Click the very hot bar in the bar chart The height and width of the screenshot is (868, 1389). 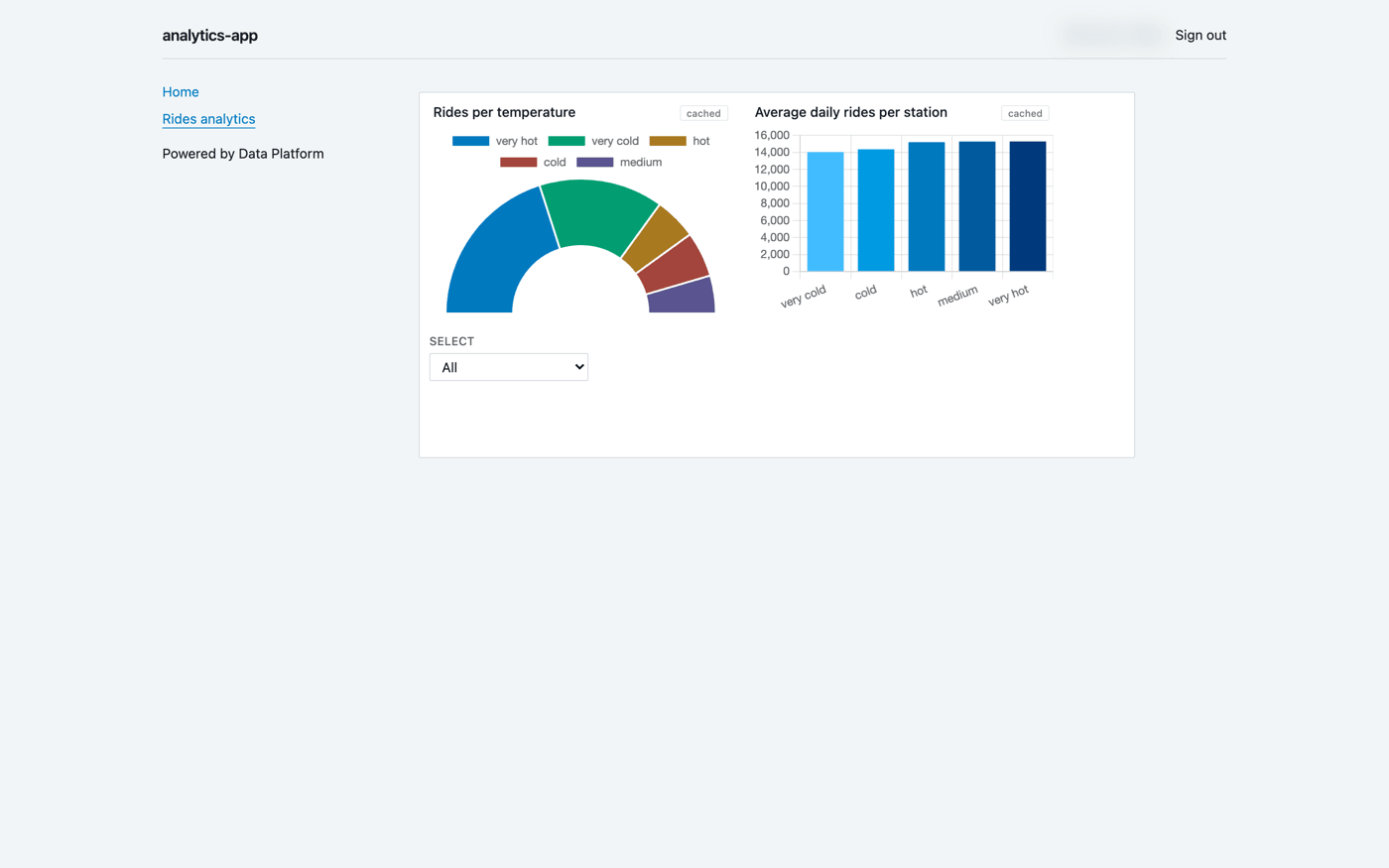click(1028, 206)
